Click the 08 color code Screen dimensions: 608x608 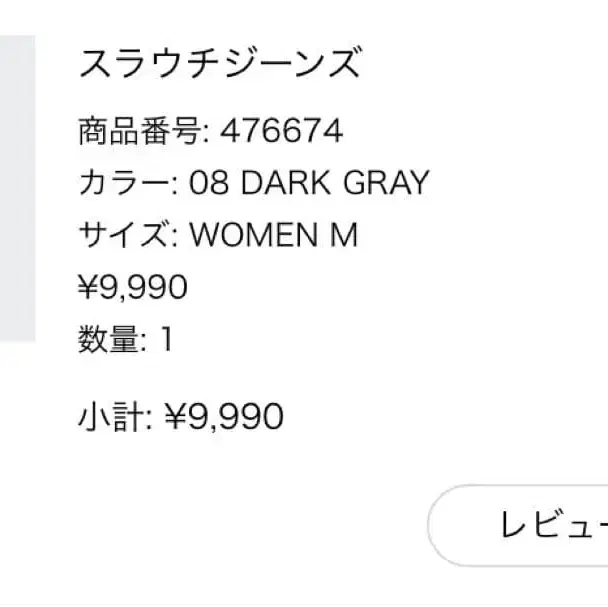207,184
